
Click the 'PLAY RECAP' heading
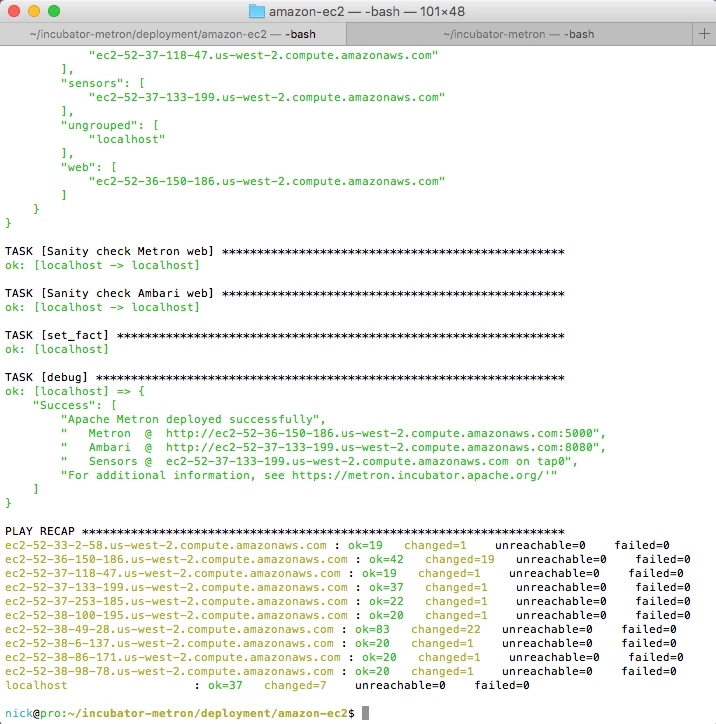[40, 531]
